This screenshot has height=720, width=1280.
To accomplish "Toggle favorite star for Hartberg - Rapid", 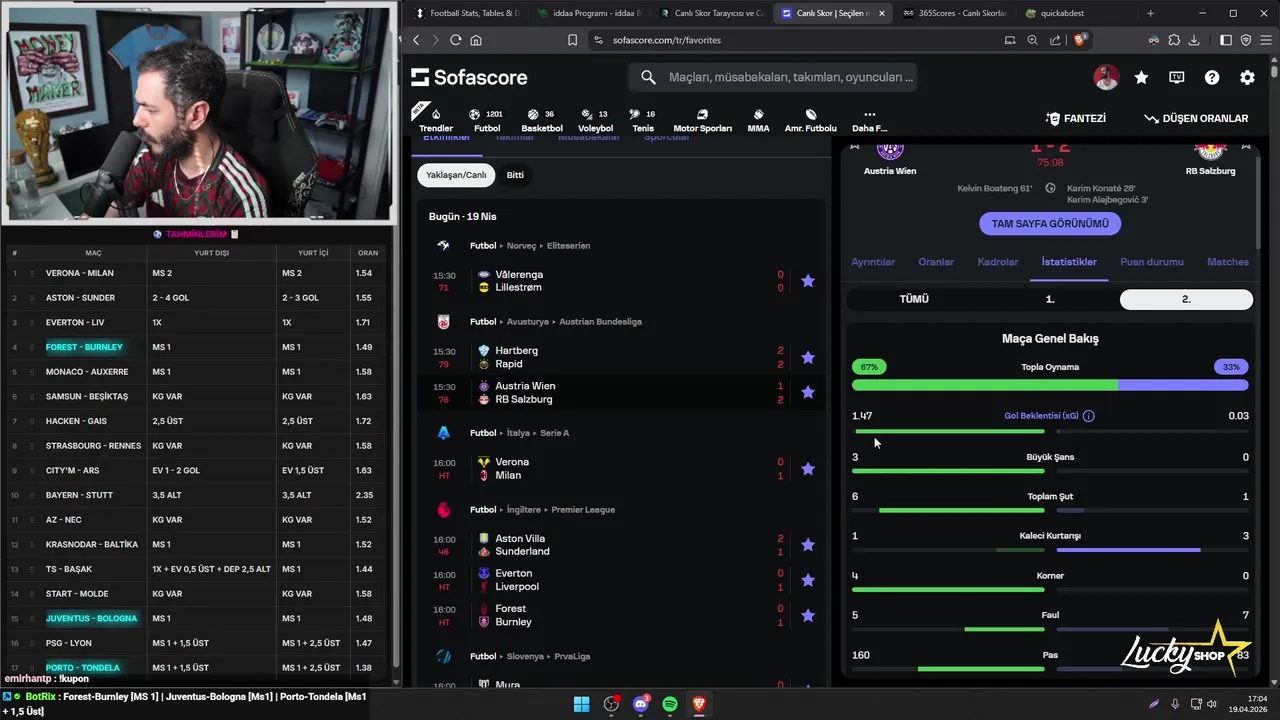I will (808, 357).
